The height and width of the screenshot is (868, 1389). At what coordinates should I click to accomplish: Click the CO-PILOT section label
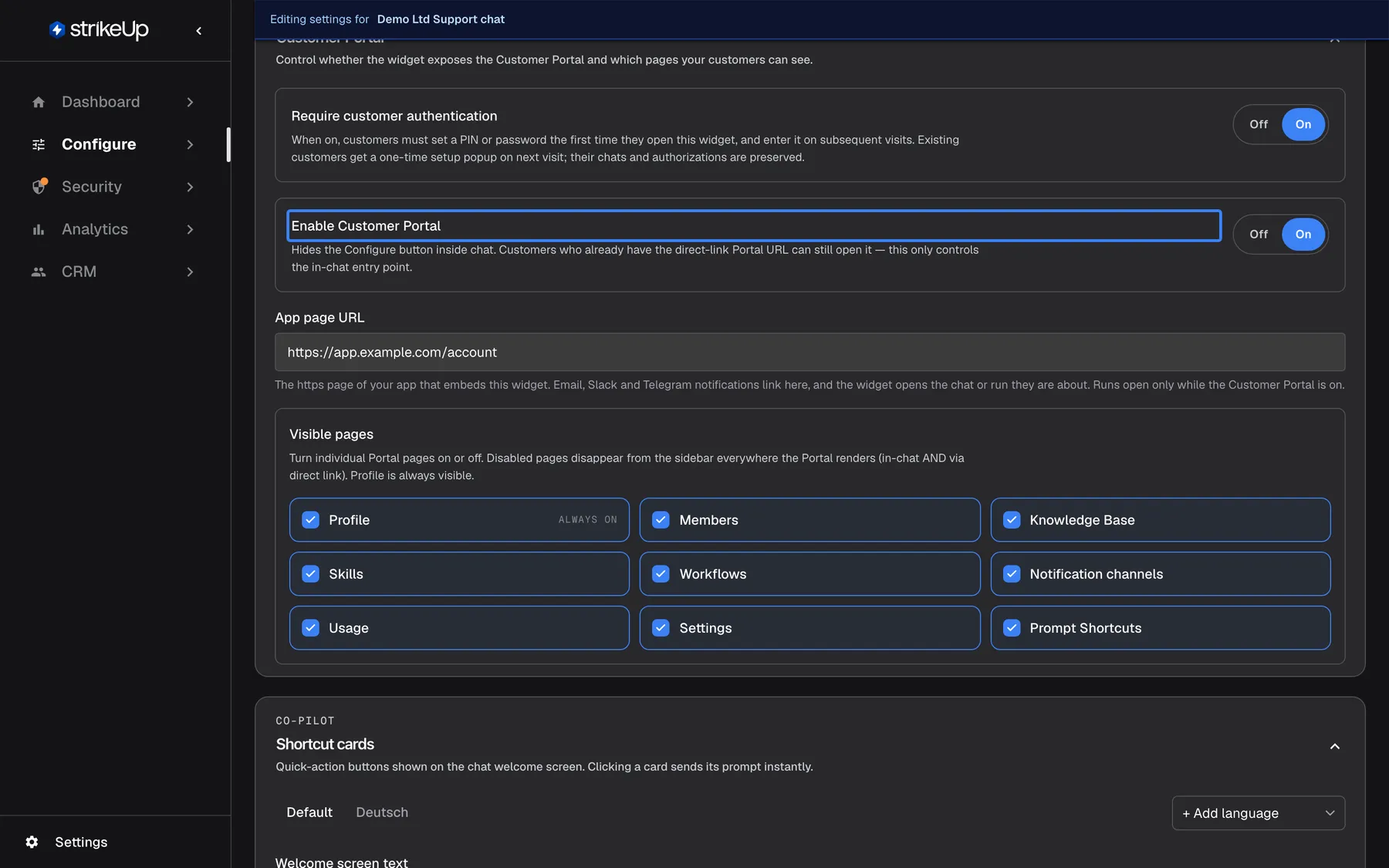pyautogui.click(x=305, y=721)
